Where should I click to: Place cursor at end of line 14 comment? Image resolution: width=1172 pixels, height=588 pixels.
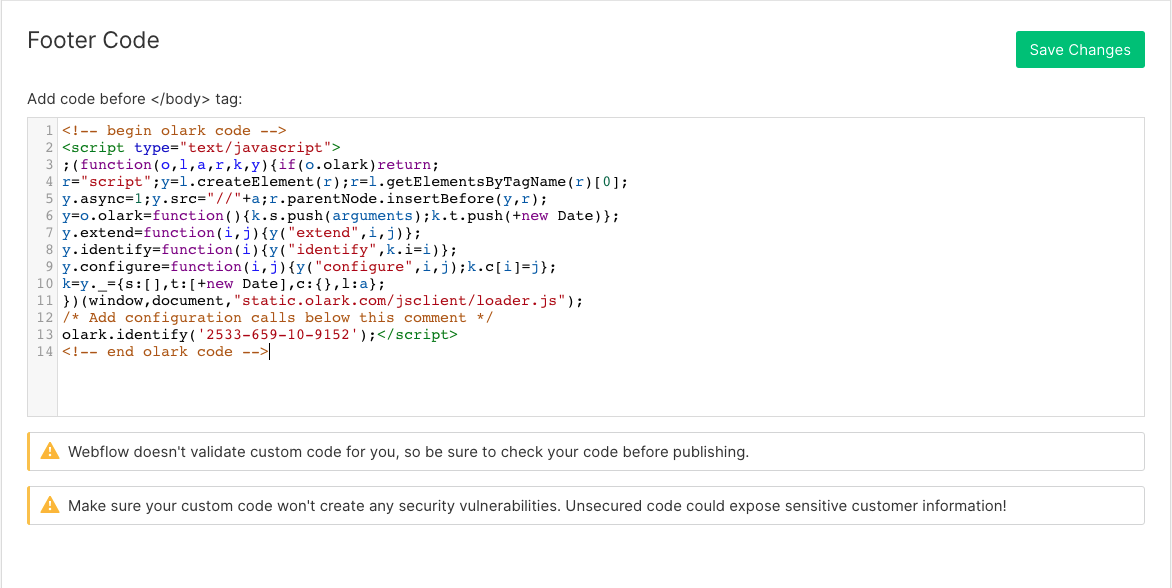click(x=268, y=351)
